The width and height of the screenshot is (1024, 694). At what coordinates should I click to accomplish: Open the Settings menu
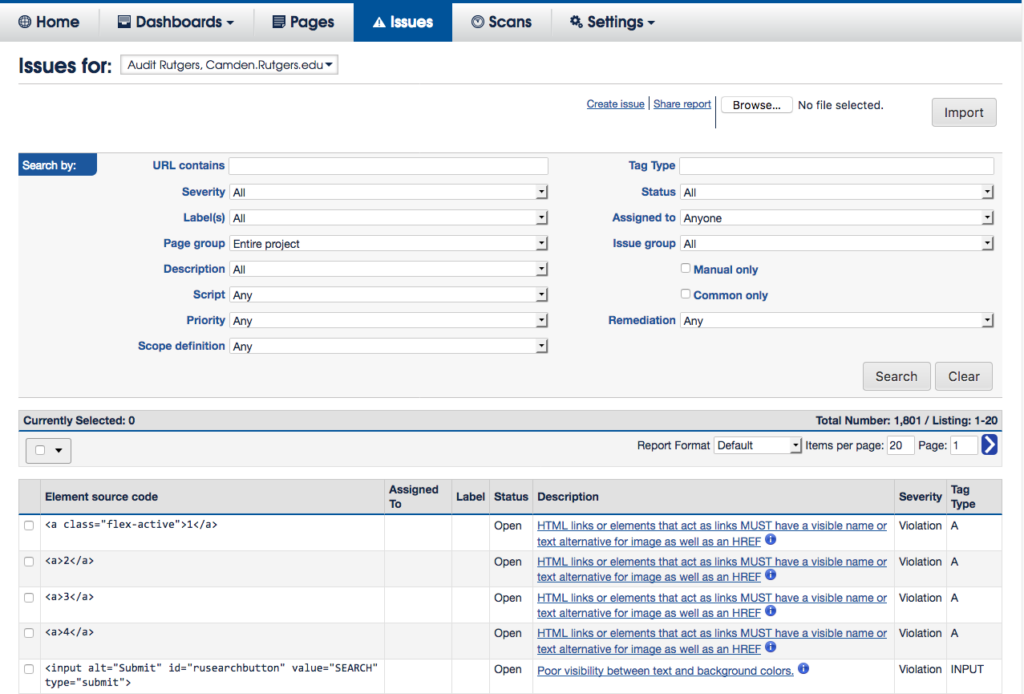(x=612, y=22)
